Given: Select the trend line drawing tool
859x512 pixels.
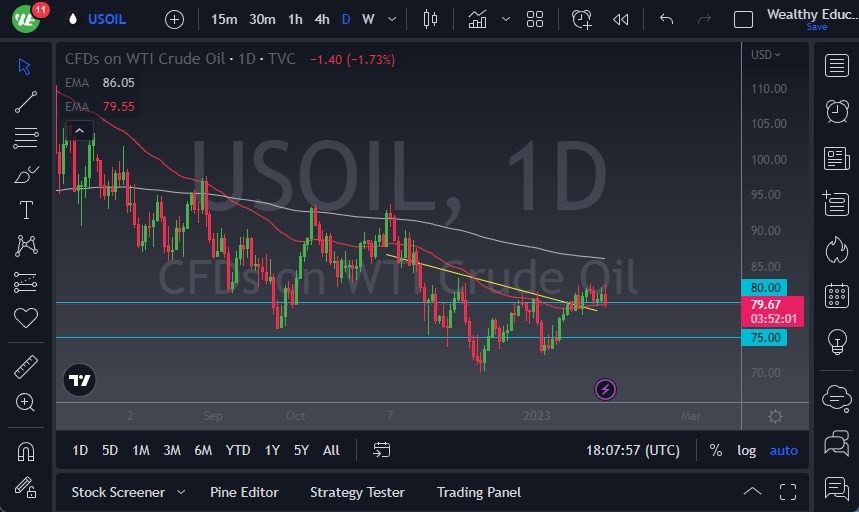Looking at the screenshot, I should coord(26,102).
